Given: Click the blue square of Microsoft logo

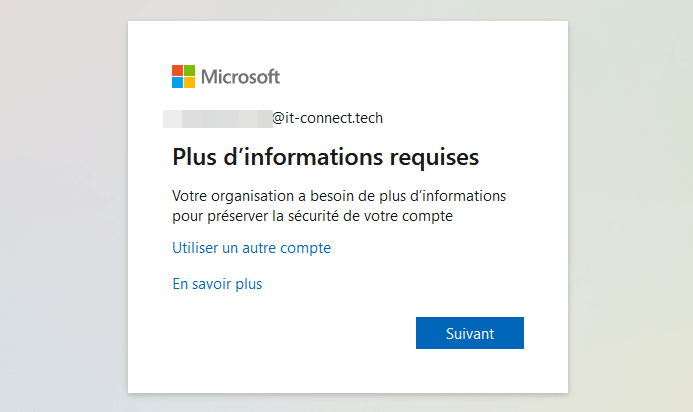Looking at the screenshot, I should click(178, 83).
